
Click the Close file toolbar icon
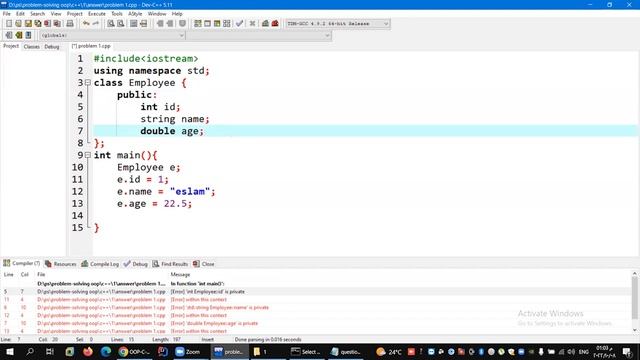(x=47, y=24)
